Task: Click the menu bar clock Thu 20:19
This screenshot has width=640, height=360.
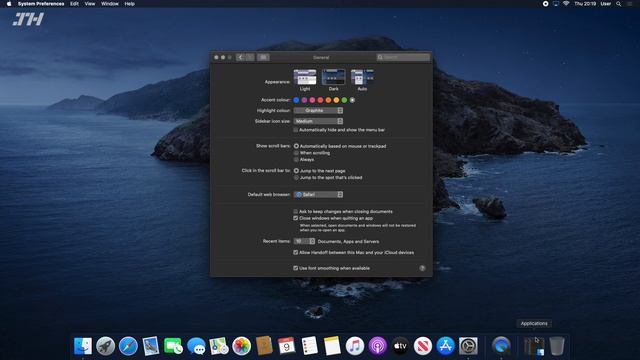Action: (x=585, y=4)
